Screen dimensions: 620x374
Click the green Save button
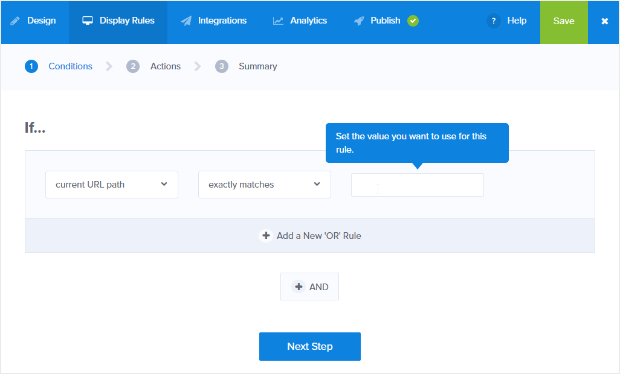[563, 22]
